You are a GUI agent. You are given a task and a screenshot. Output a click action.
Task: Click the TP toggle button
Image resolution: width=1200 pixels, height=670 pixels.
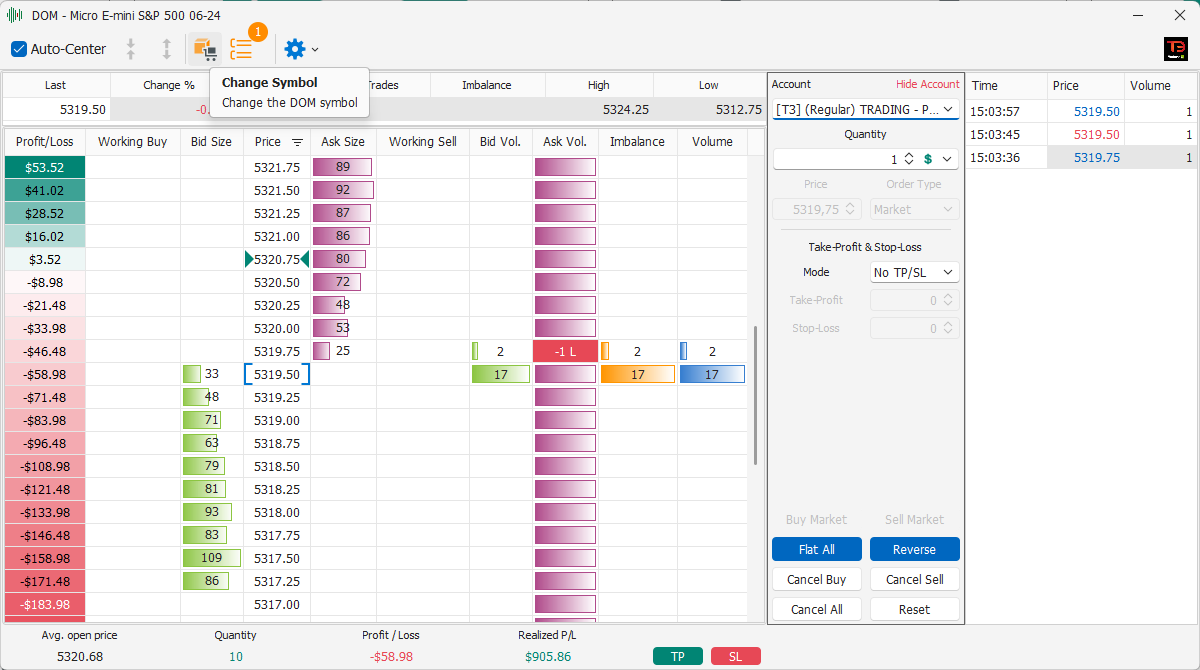(678, 656)
